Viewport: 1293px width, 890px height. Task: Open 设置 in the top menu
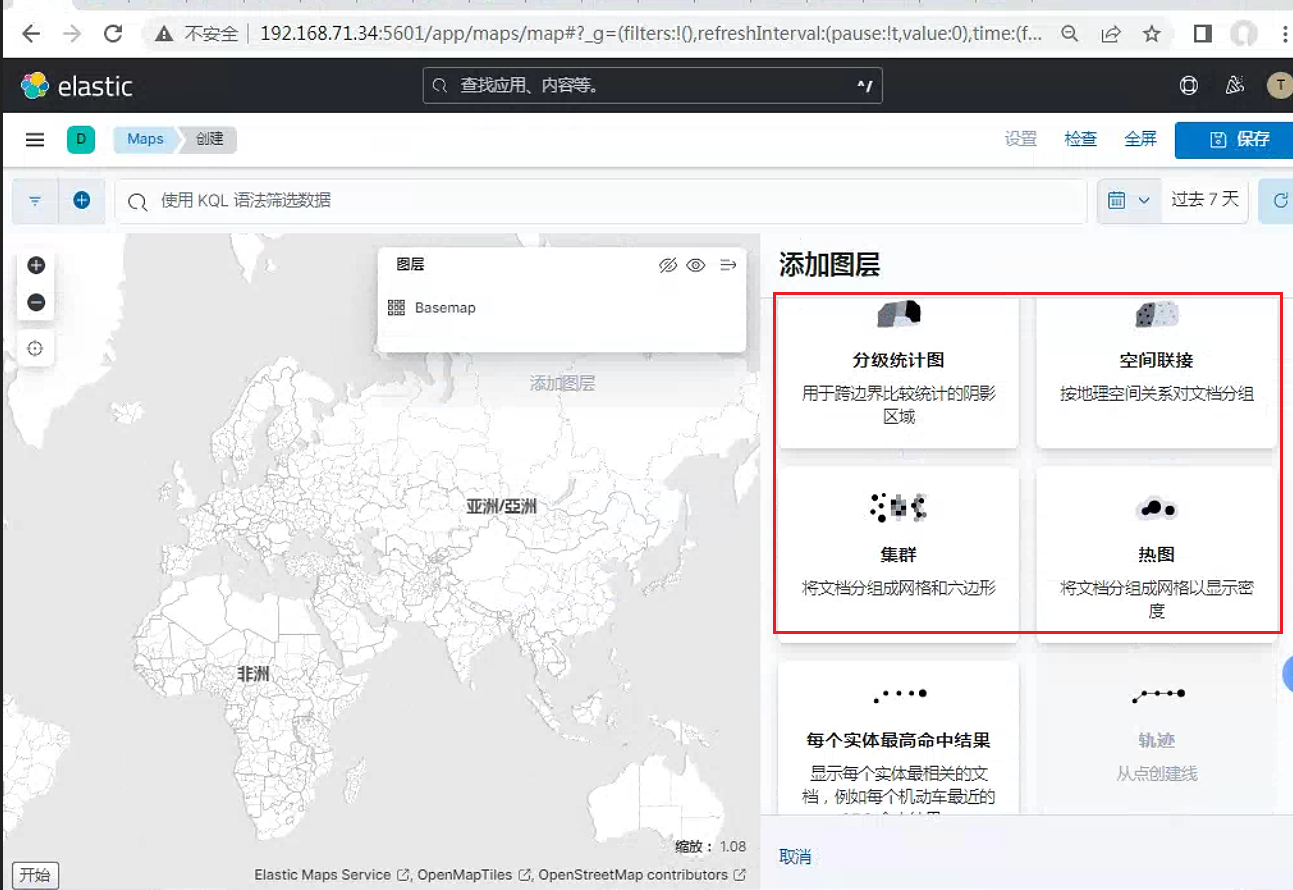tap(1021, 140)
